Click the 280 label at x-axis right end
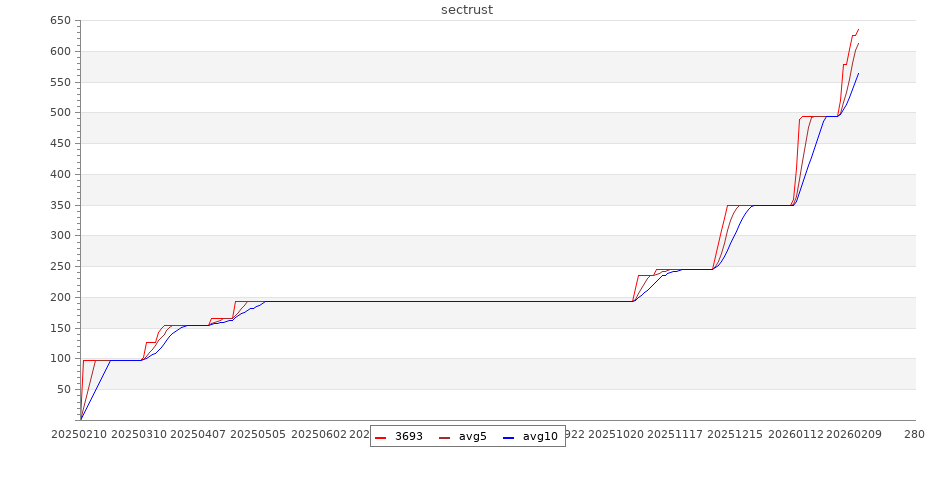 point(914,434)
